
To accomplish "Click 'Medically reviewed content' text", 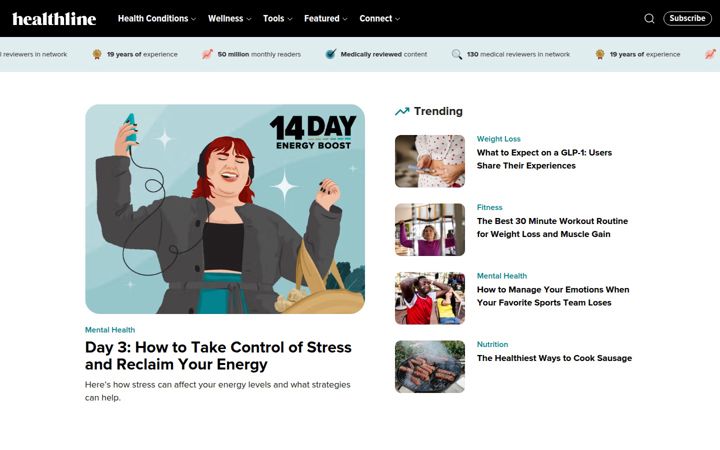I will pyautogui.click(x=384, y=54).
